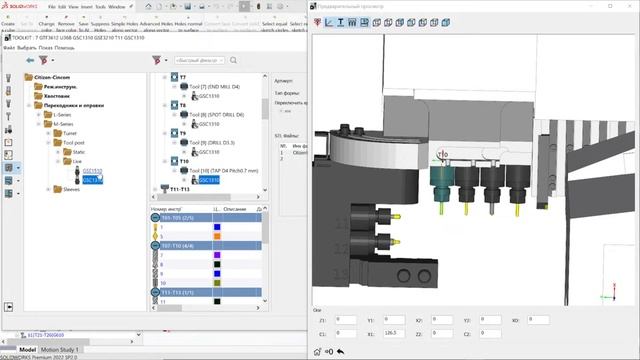Click the blue color swatch of tool 1

click(x=217, y=227)
